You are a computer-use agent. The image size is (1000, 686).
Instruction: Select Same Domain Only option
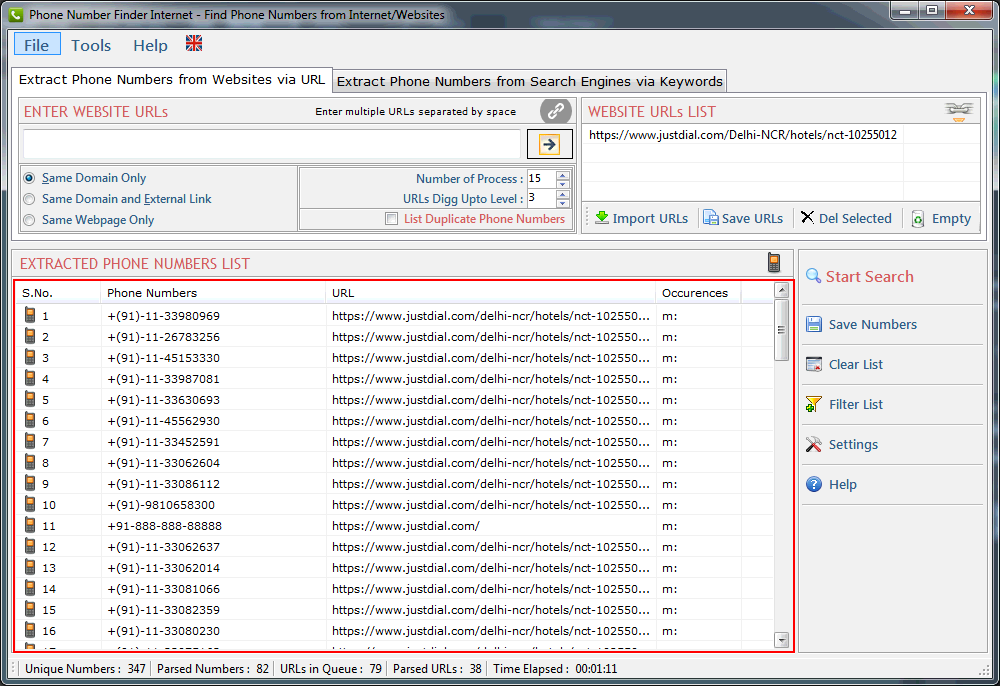[29, 178]
